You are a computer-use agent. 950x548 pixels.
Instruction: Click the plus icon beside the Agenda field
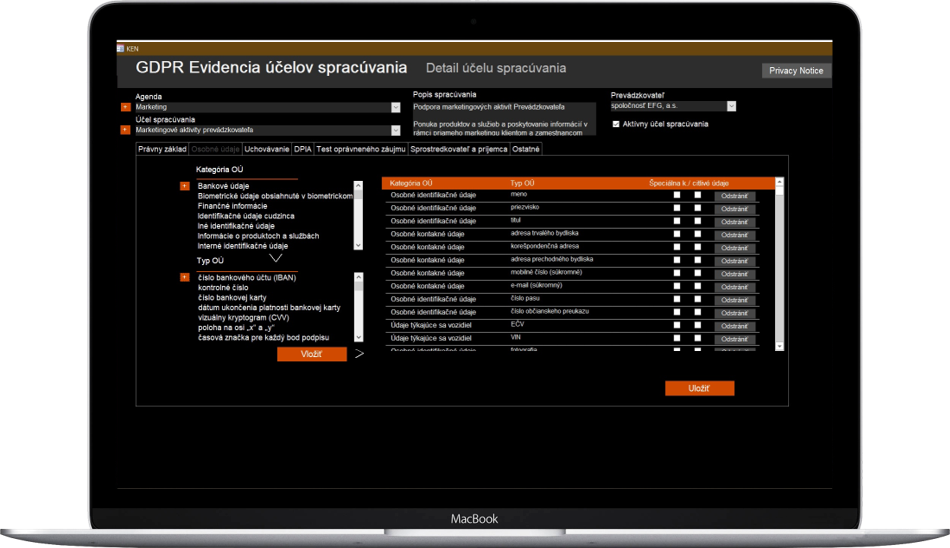[125, 107]
